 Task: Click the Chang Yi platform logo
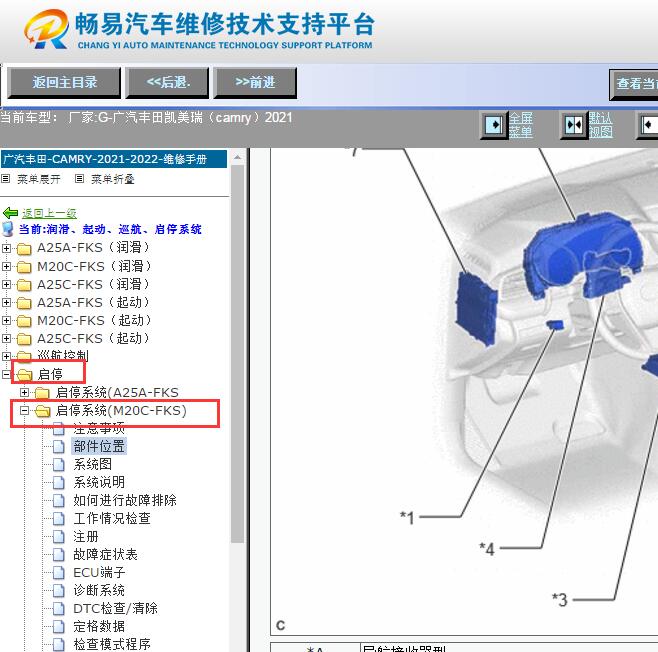click(x=47, y=30)
